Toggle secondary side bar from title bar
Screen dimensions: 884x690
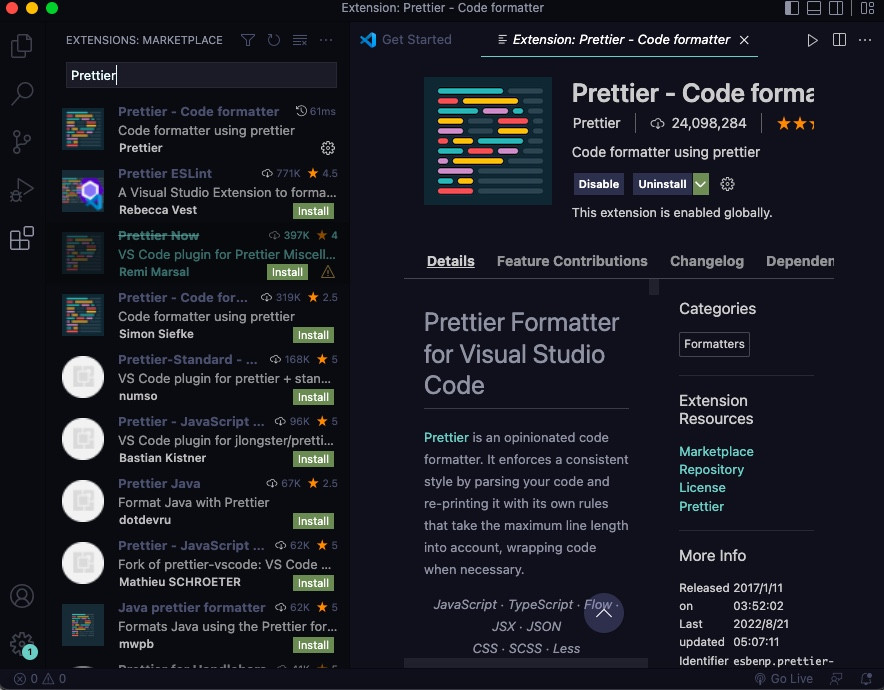point(836,8)
